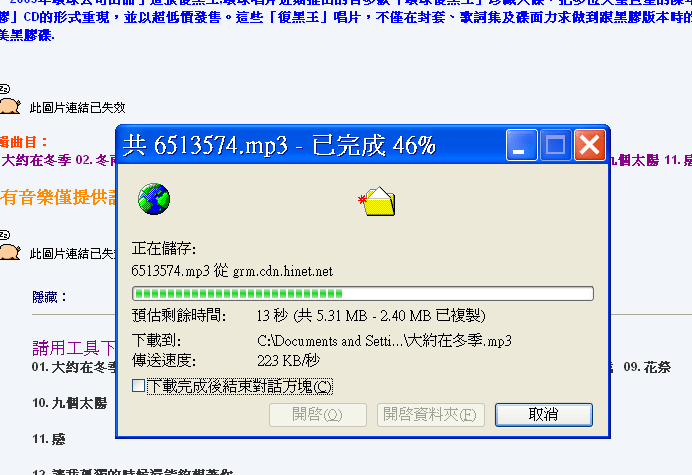692x475 pixels.
Task: Click track 11. 戀 link
Action: [x=49, y=439]
